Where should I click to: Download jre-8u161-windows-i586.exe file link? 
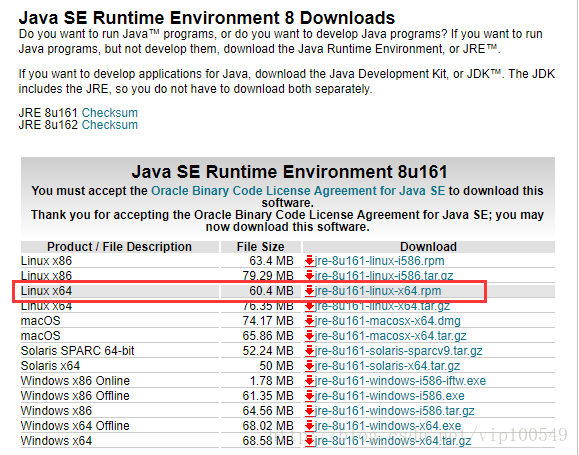390,396
